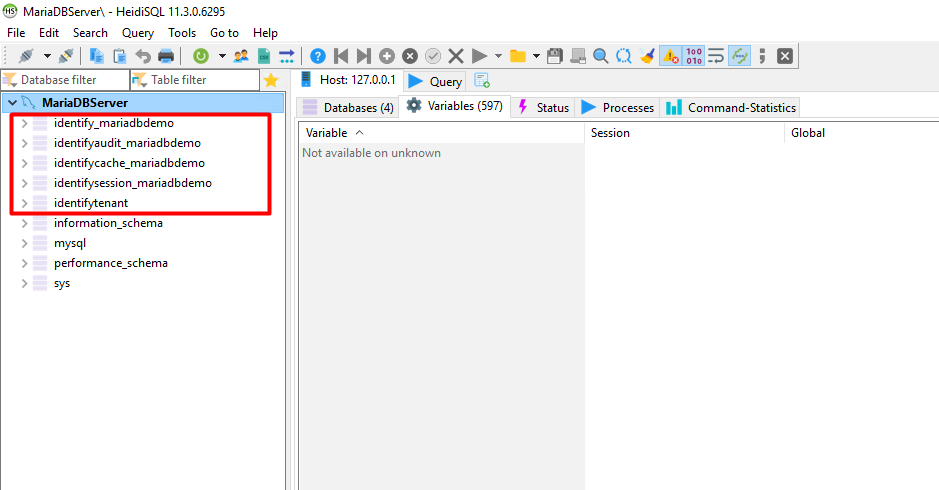Click the Copy toolbar icon
The image size is (939, 490).
tap(96, 56)
